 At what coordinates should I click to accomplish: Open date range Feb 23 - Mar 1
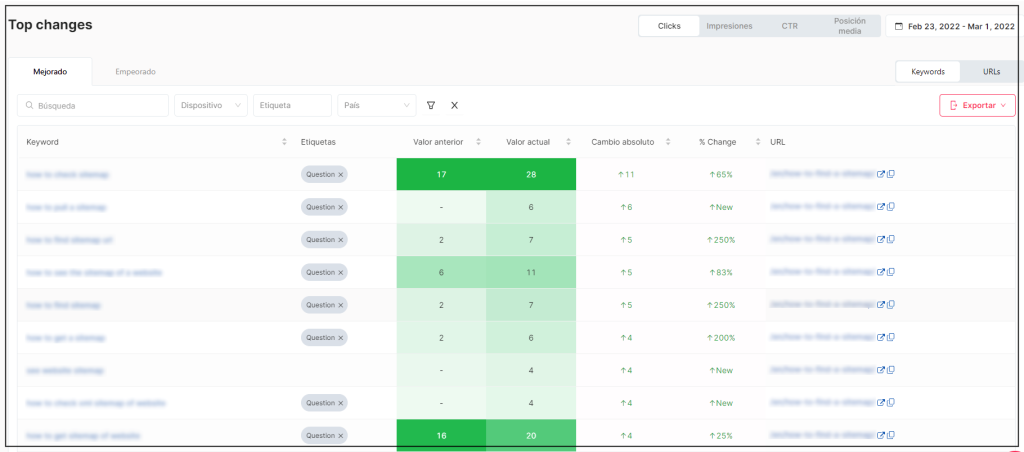pyautogui.click(x=957, y=26)
